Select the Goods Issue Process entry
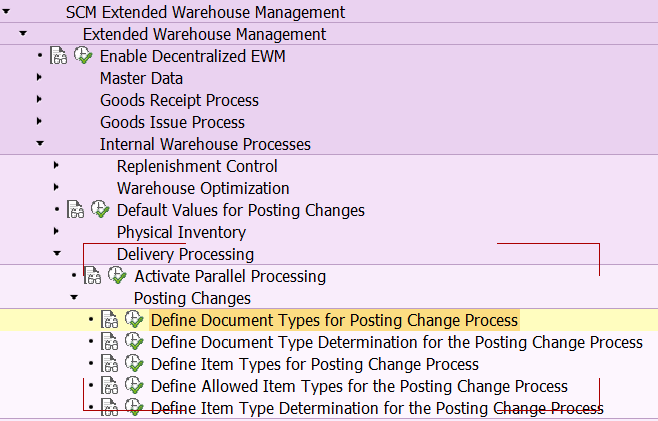 [172, 122]
